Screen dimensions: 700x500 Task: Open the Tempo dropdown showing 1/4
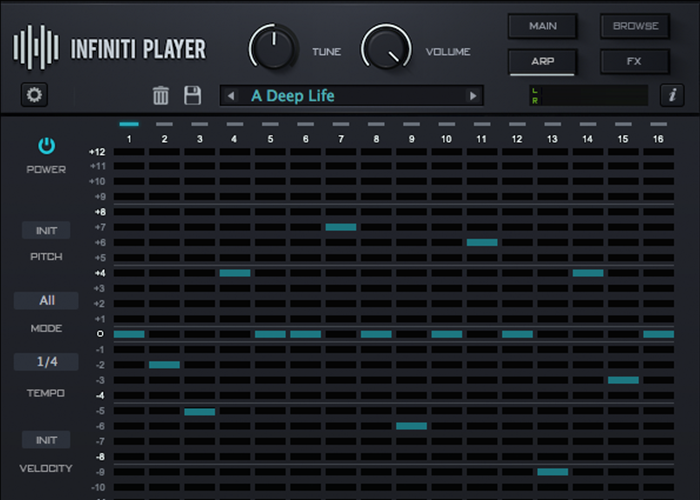pos(46,363)
